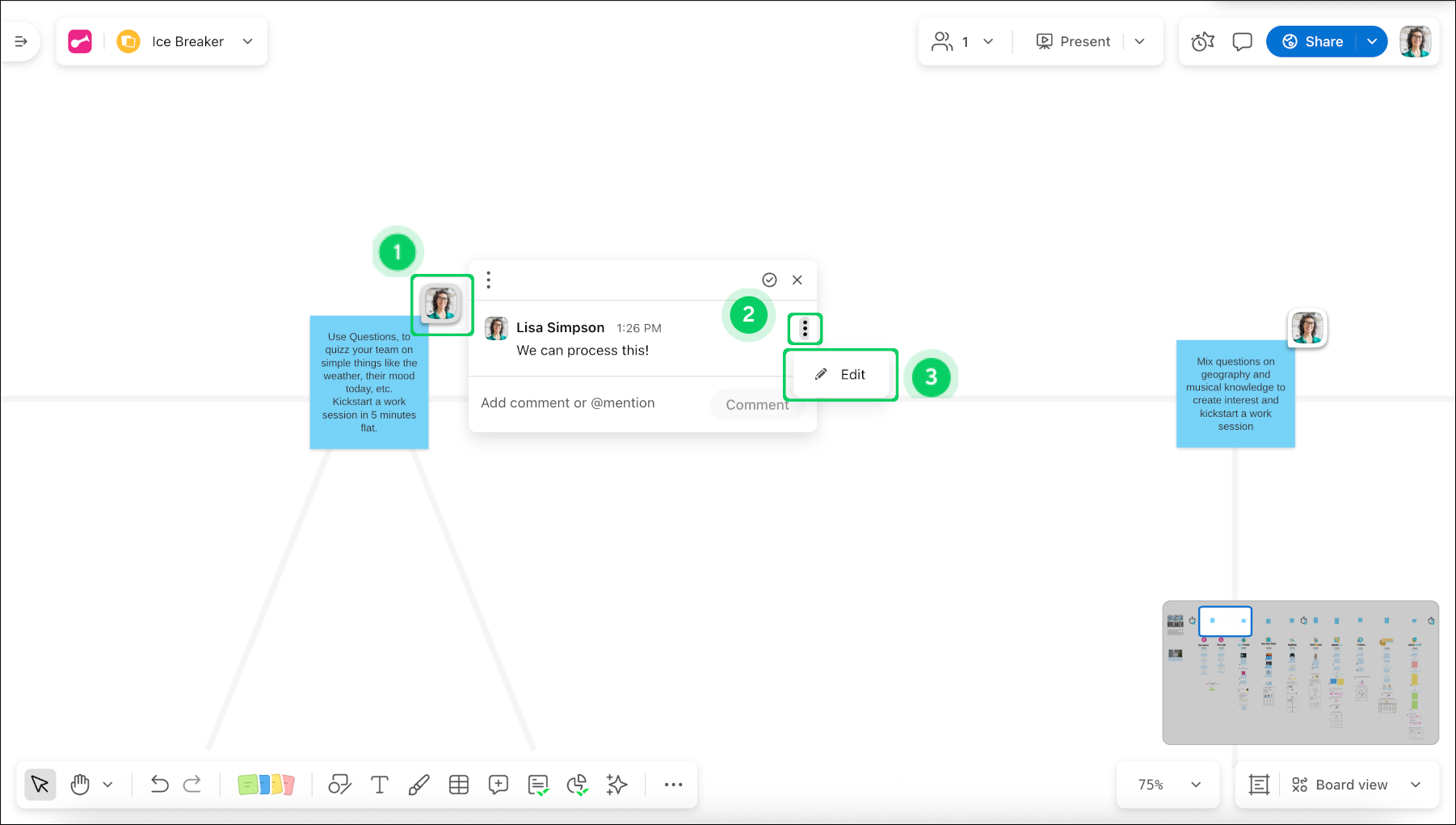Screen dimensions: 1456x825
Task: Click the add comment tool icon
Action: tap(499, 785)
